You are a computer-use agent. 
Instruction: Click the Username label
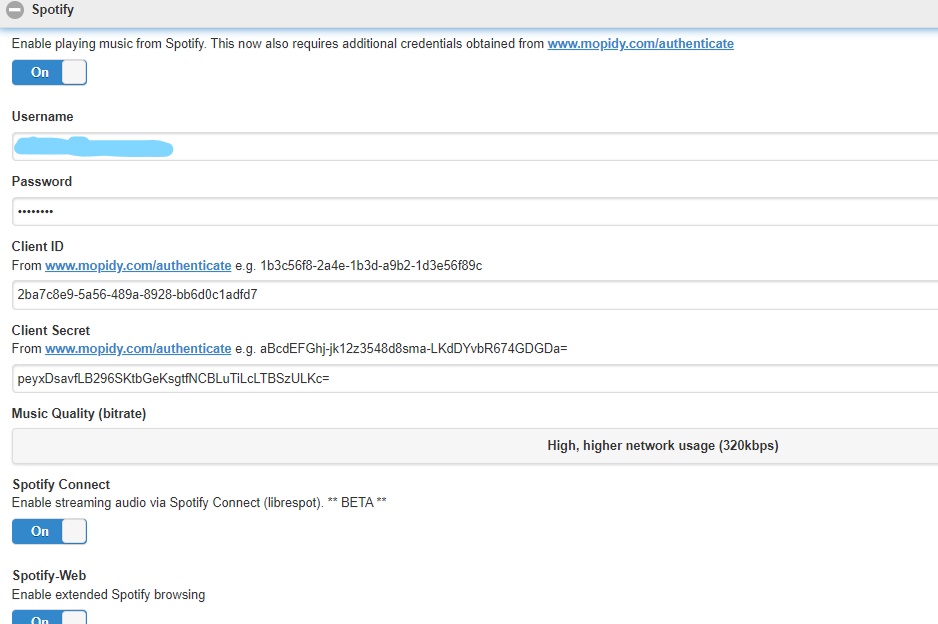[x=42, y=117]
